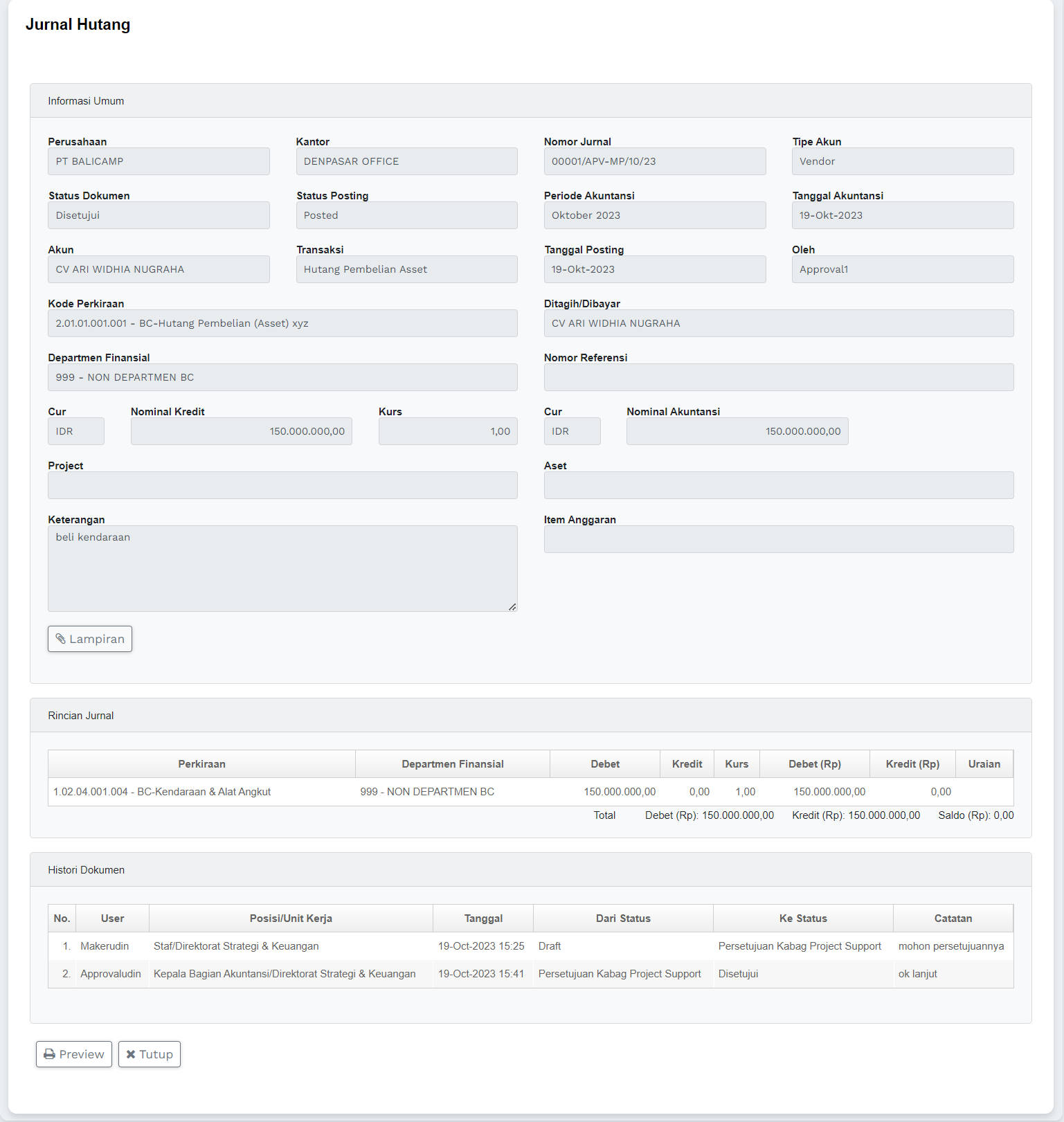The image size is (1064, 1122).
Task: Click the X icon on Tutup
Action: pos(131,1054)
